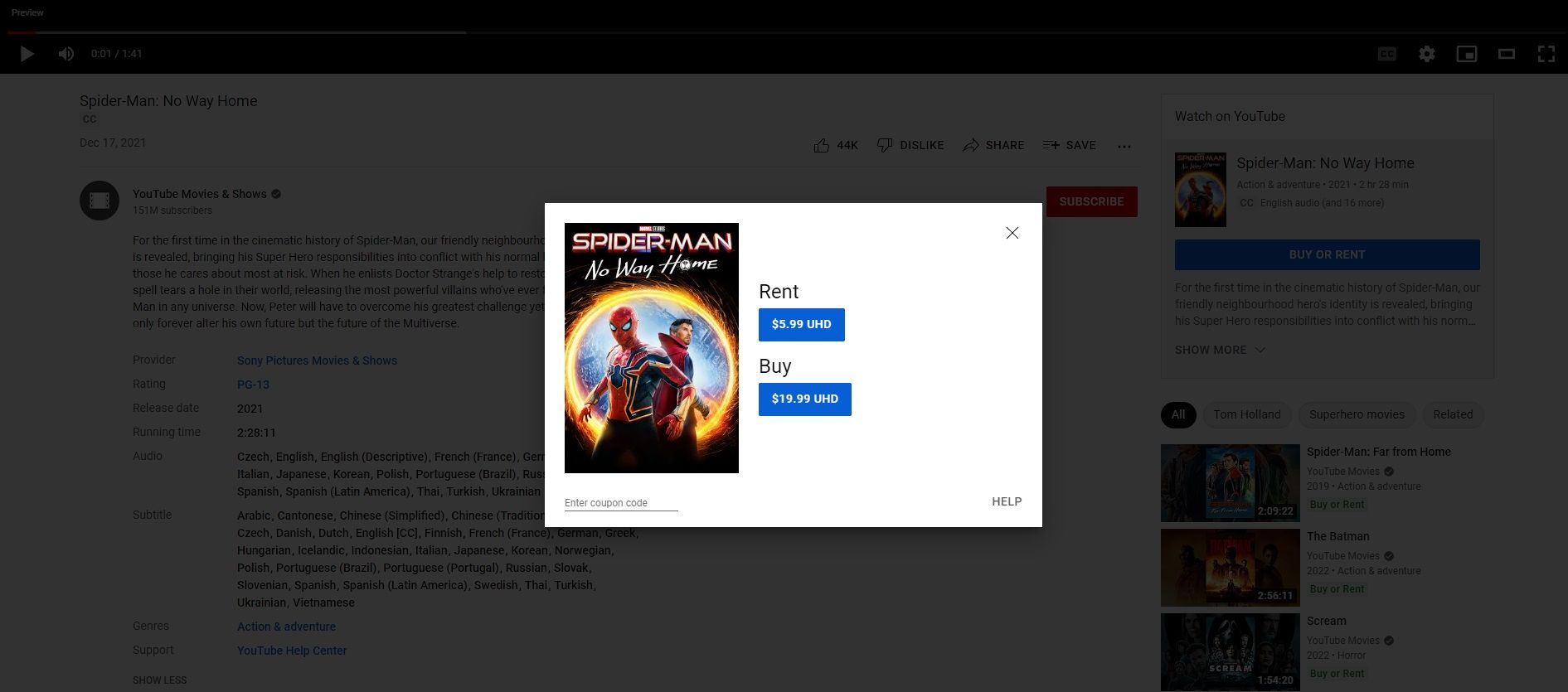Collapse details with SHOW LESS
The image size is (1568, 692).
click(159, 680)
